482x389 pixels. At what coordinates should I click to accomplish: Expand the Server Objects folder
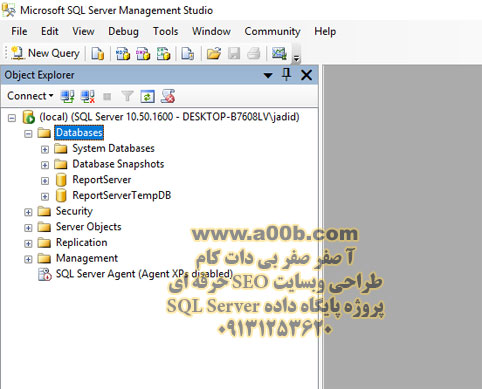click(x=28, y=228)
